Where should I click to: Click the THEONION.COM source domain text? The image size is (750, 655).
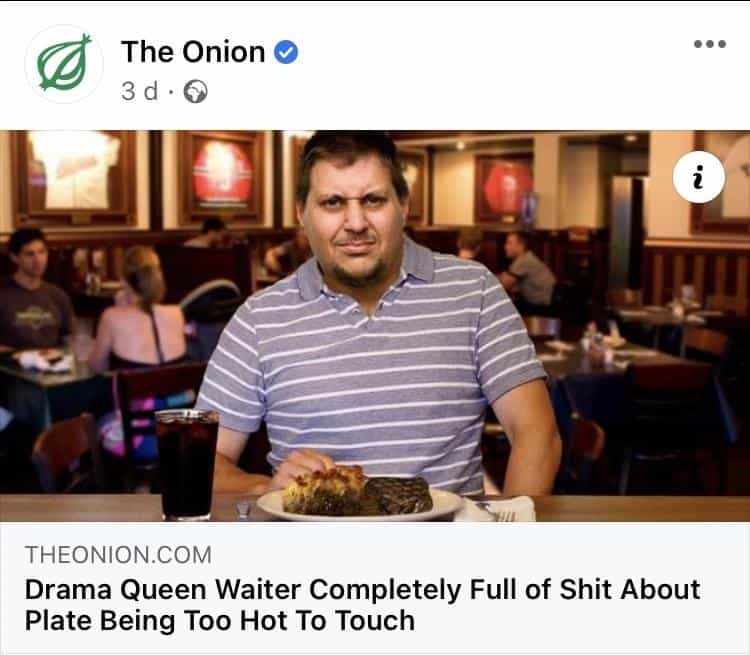point(118,555)
